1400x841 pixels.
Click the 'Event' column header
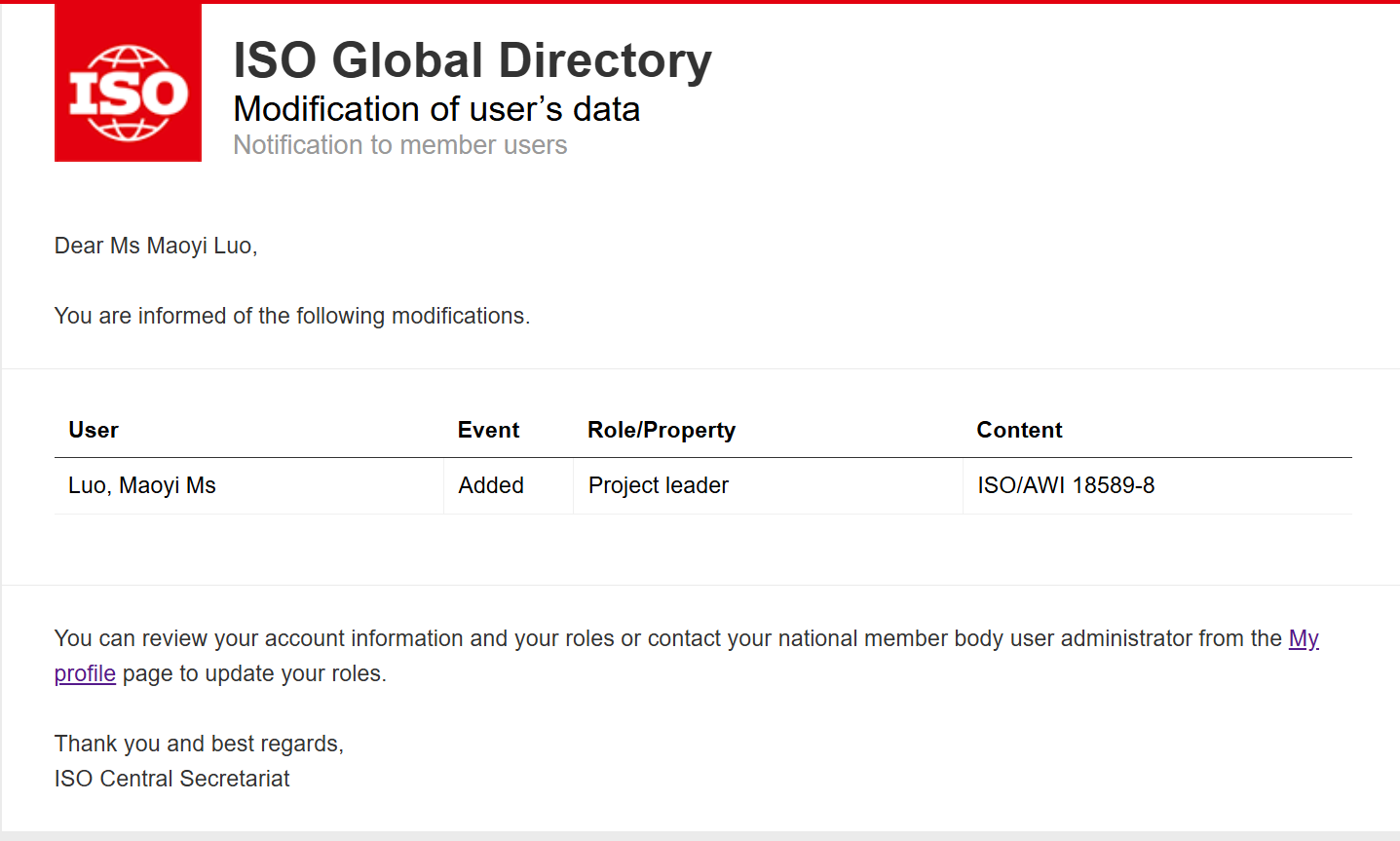pos(489,430)
